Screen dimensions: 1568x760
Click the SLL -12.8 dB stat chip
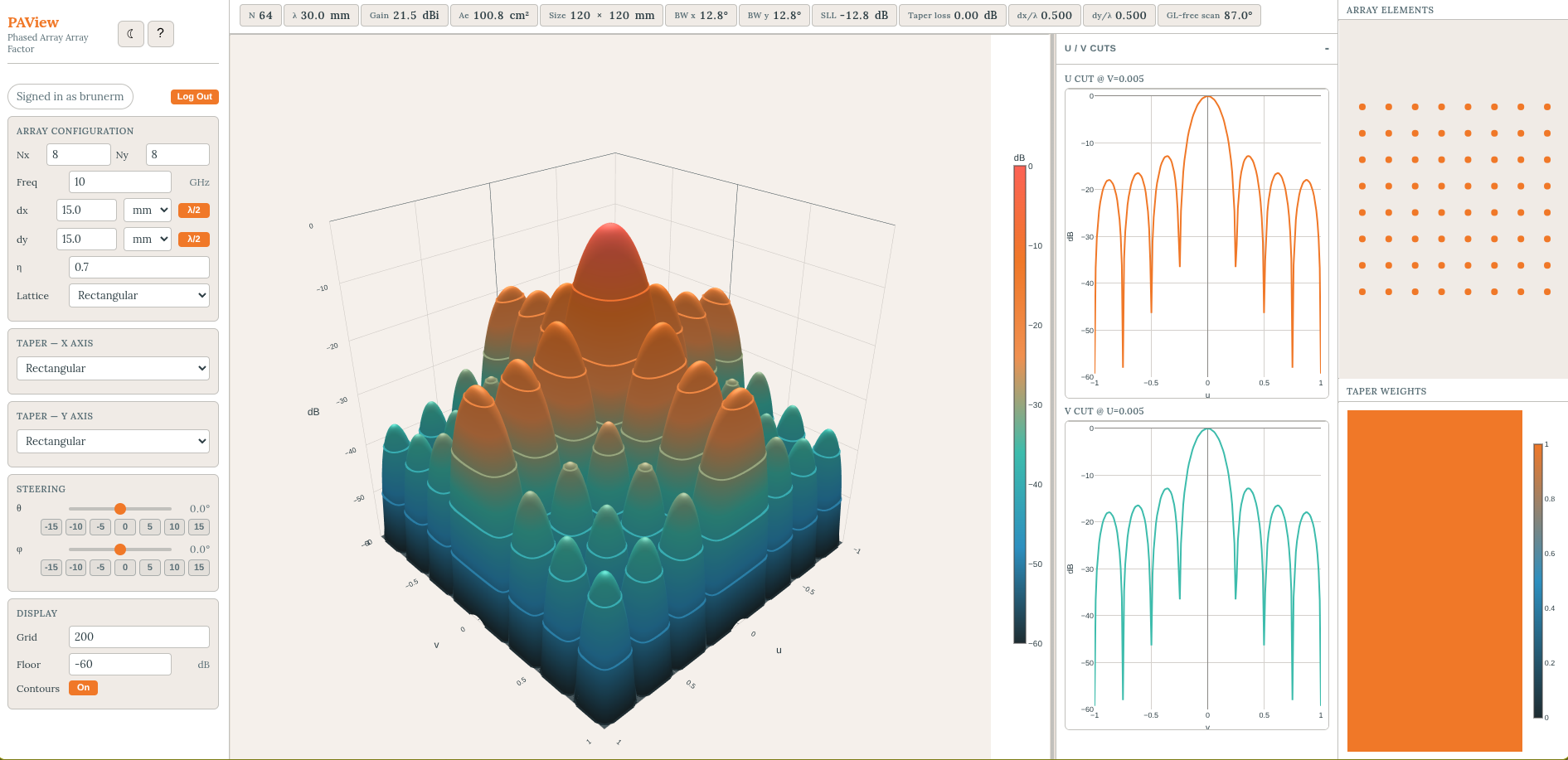(x=854, y=16)
